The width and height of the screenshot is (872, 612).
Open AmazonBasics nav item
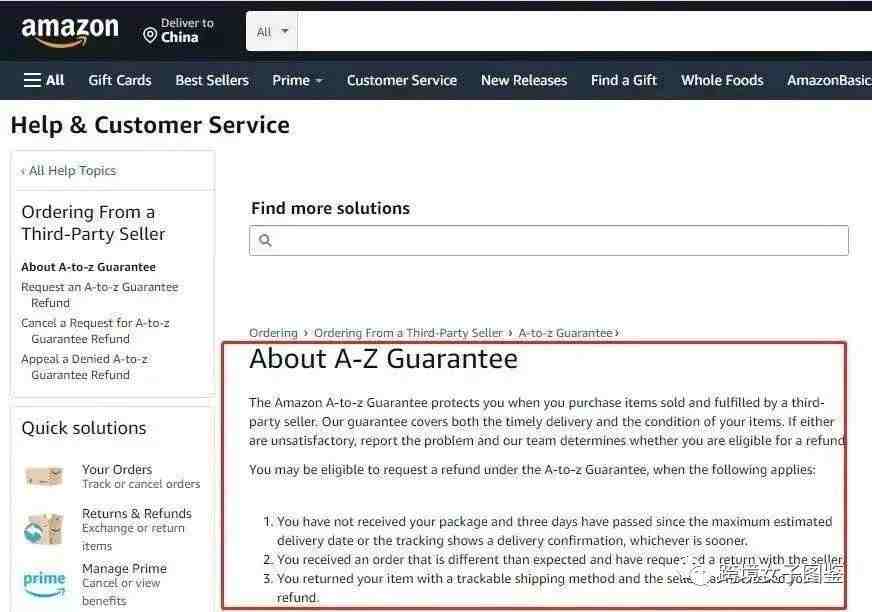coord(829,80)
